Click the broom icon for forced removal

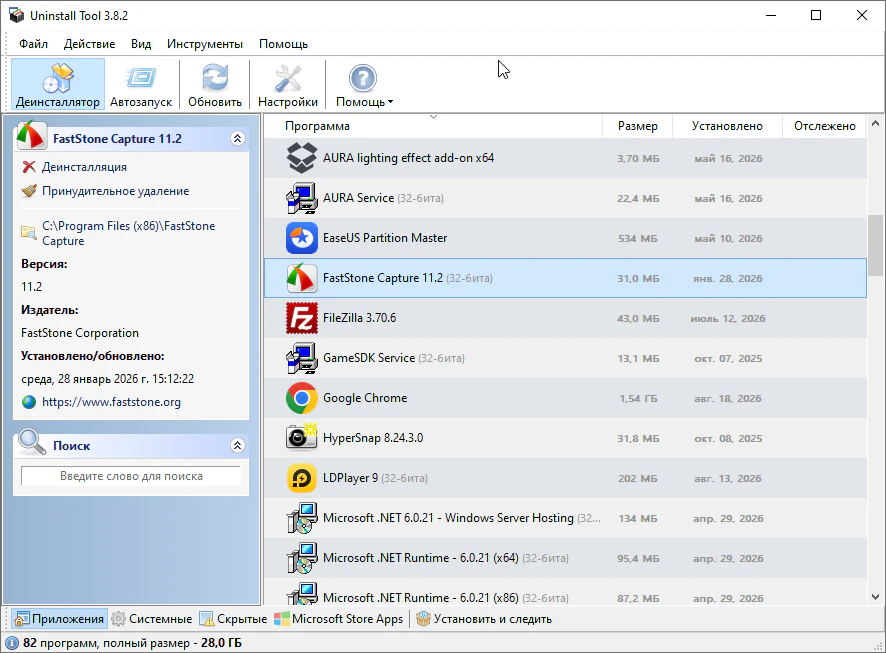(29, 191)
